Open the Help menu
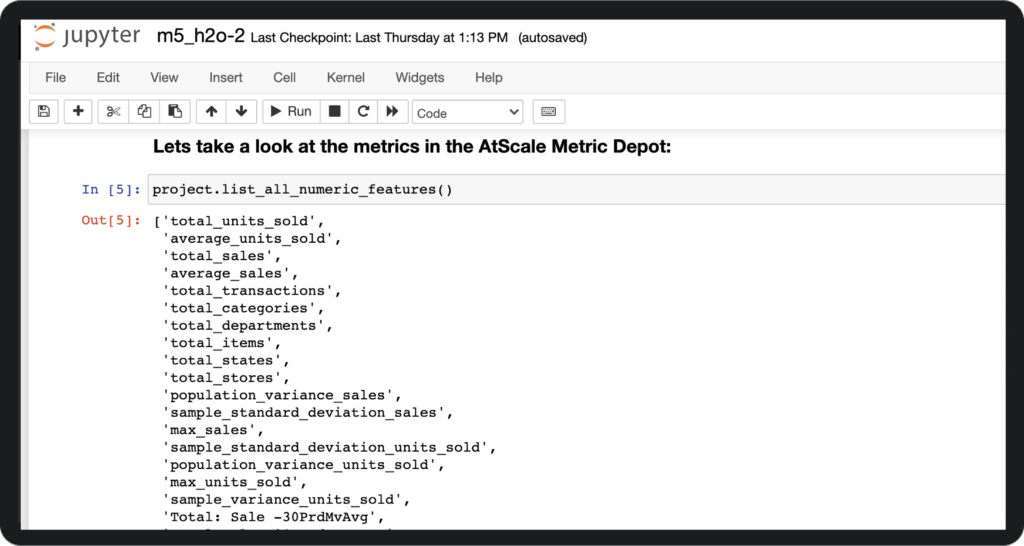 tap(488, 77)
